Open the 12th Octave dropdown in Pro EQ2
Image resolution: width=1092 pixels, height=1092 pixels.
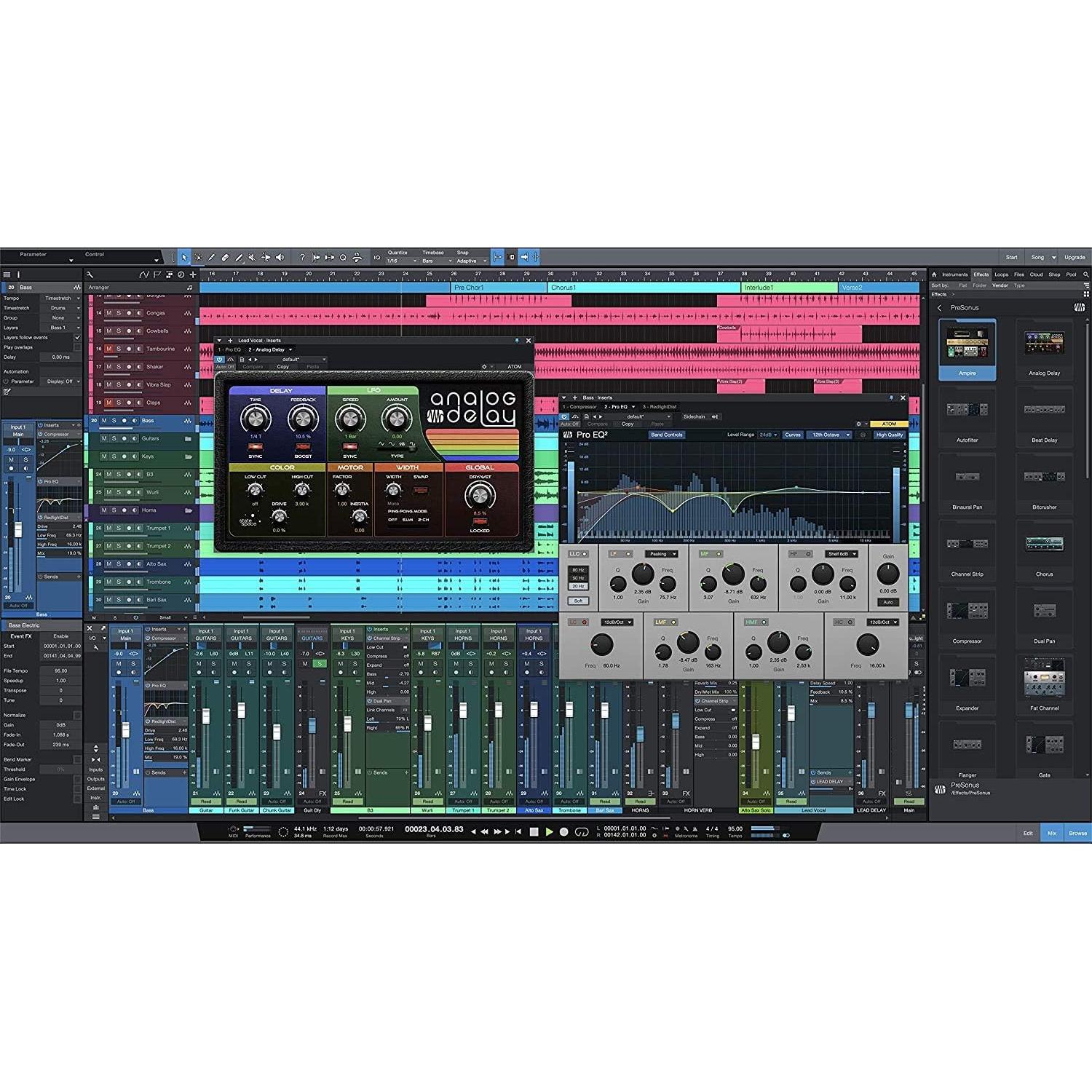point(828,435)
